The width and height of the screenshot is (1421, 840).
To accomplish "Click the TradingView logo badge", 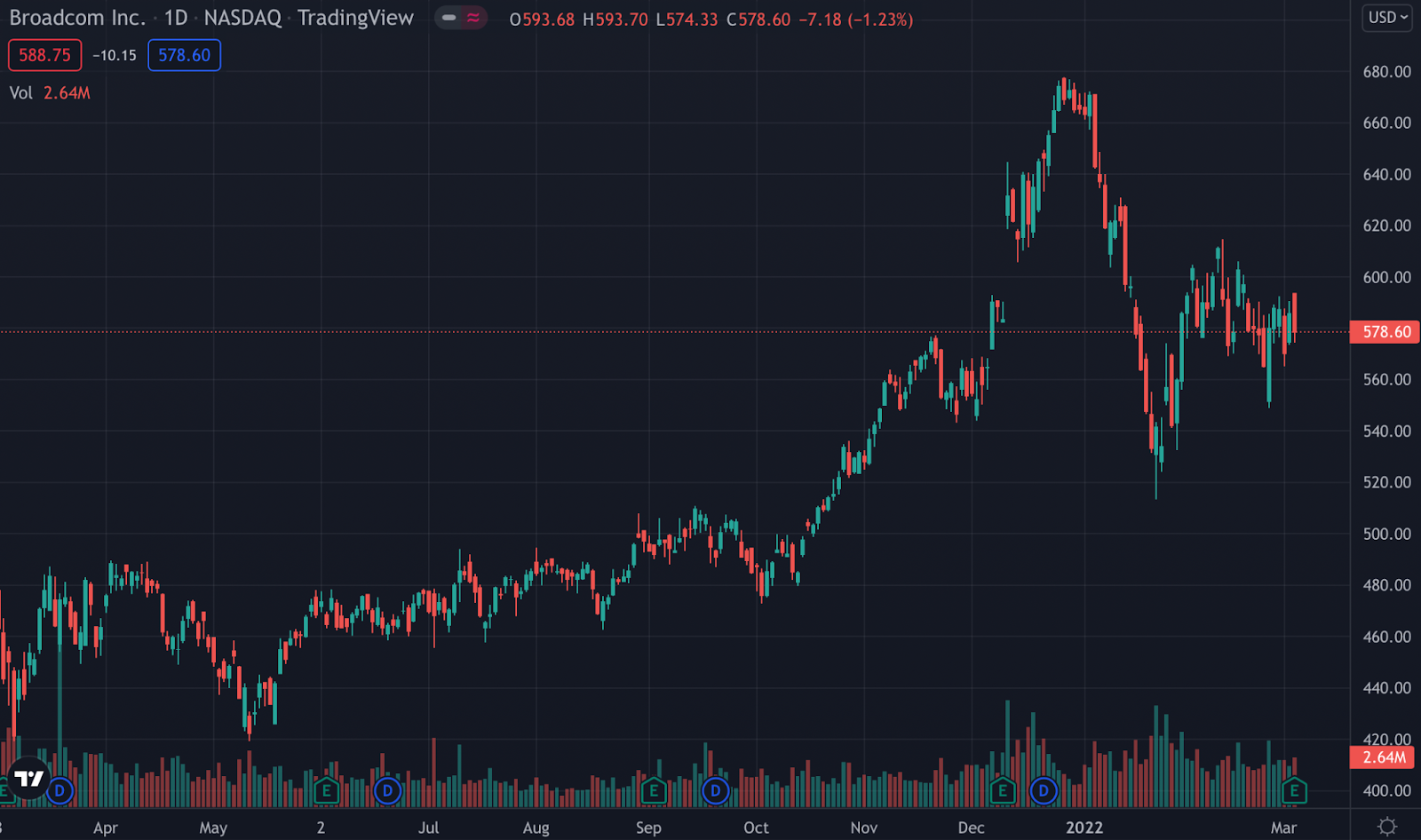I will (28, 779).
